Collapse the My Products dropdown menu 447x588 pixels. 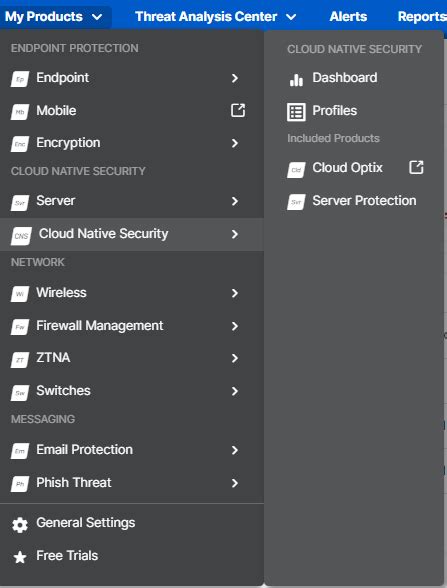point(54,16)
